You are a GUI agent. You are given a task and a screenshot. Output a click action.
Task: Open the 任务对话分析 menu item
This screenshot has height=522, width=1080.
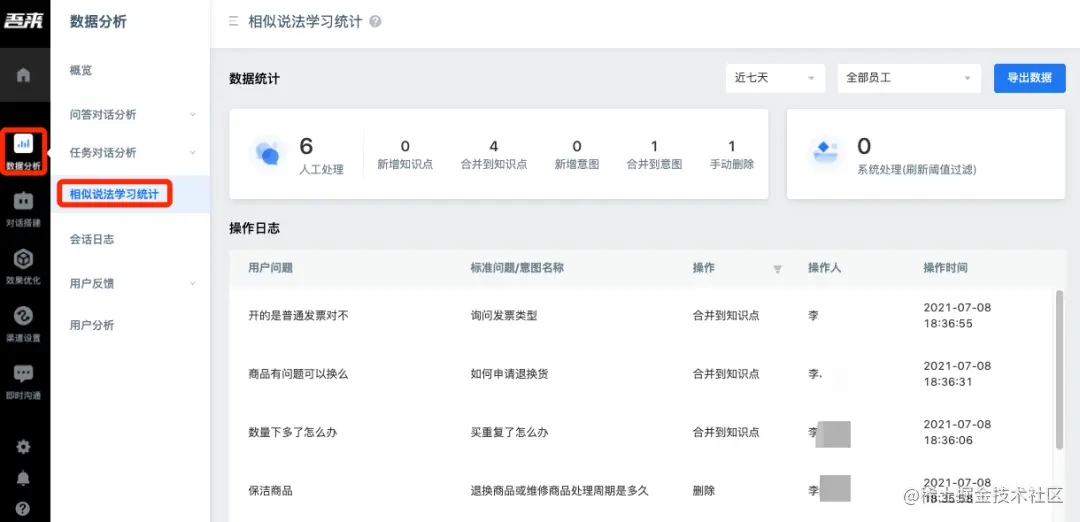coord(103,152)
